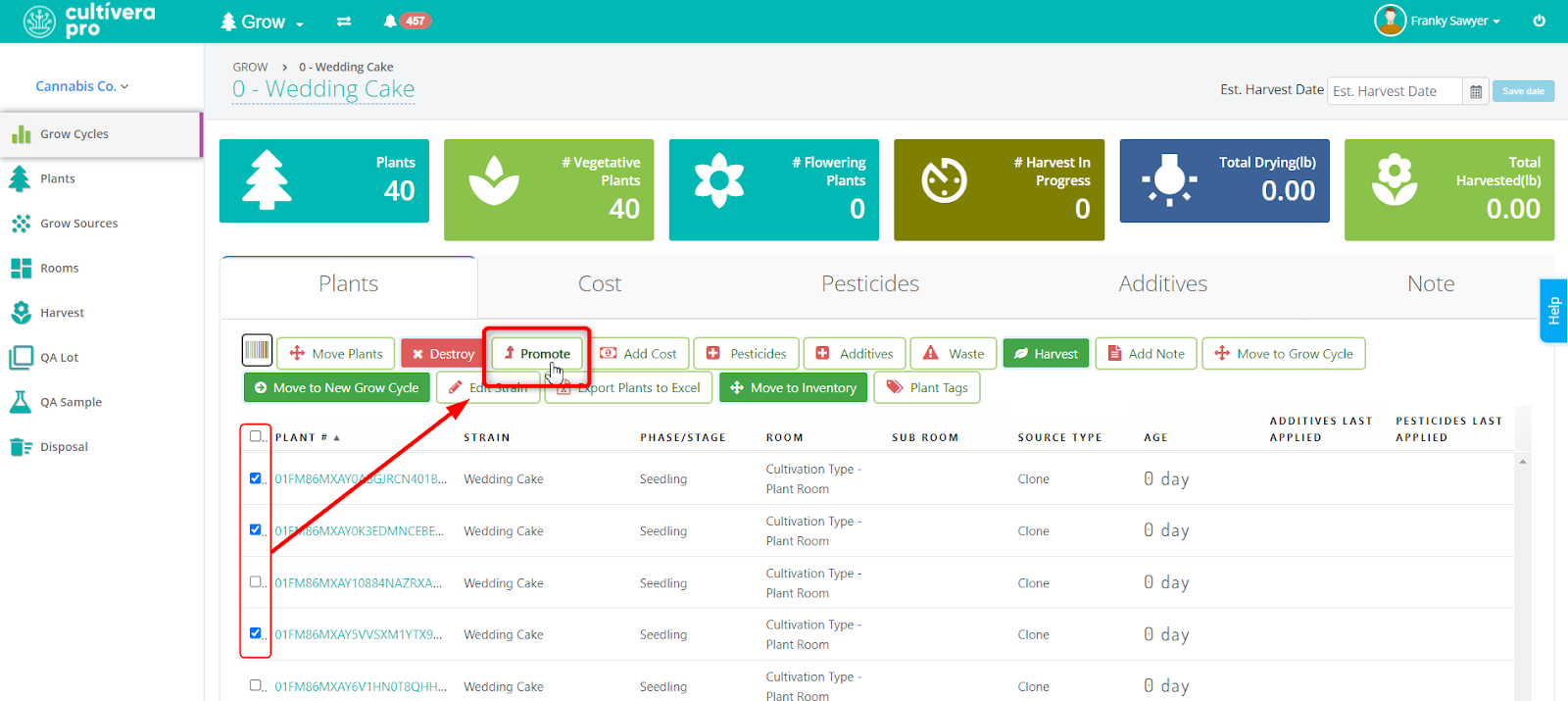The image size is (1568, 701).
Task: Open the blue Help side tab
Action: pos(1553,311)
